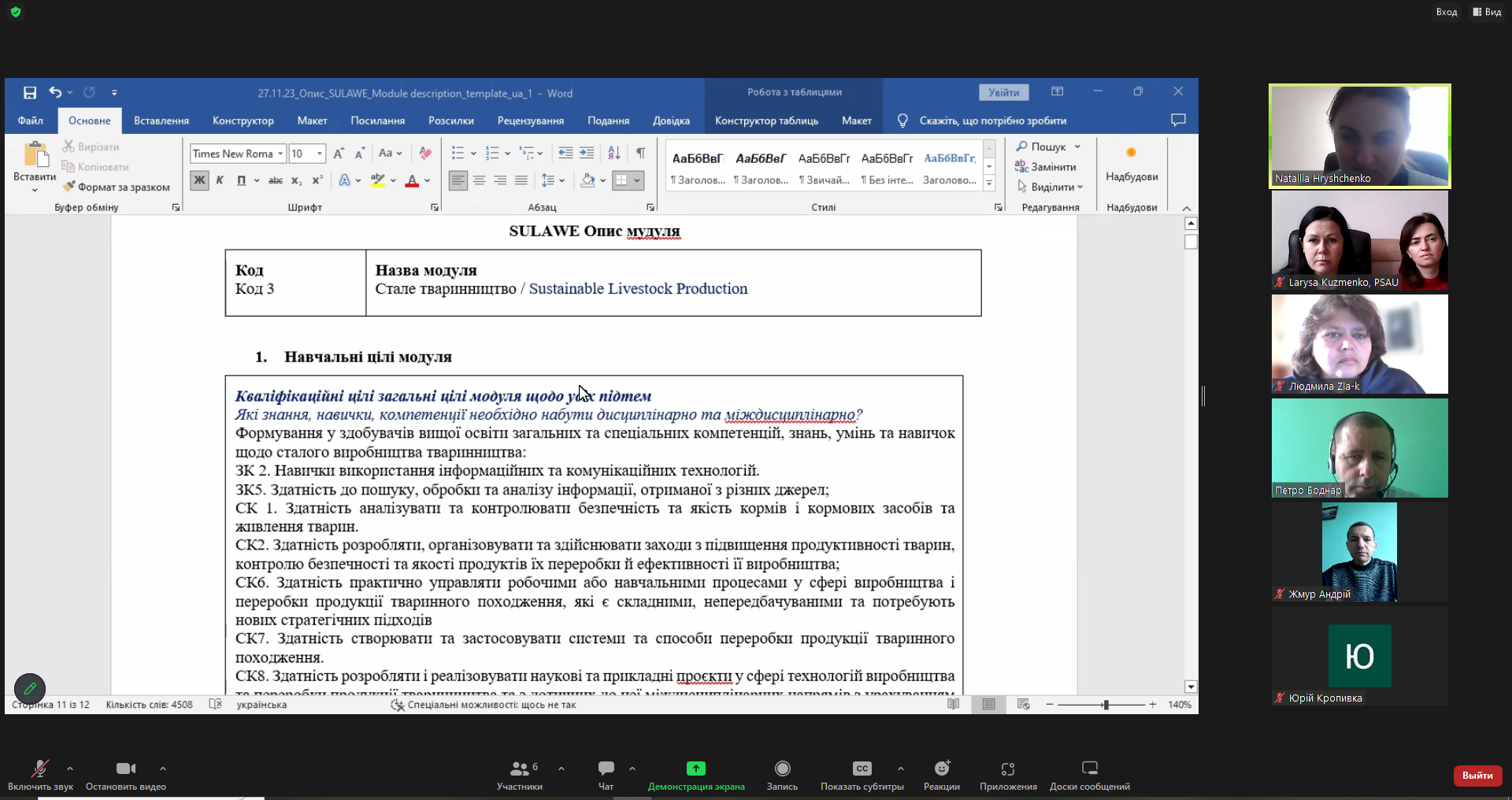
Task: Toggle italic К formatting
Action: (x=220, y=180)
